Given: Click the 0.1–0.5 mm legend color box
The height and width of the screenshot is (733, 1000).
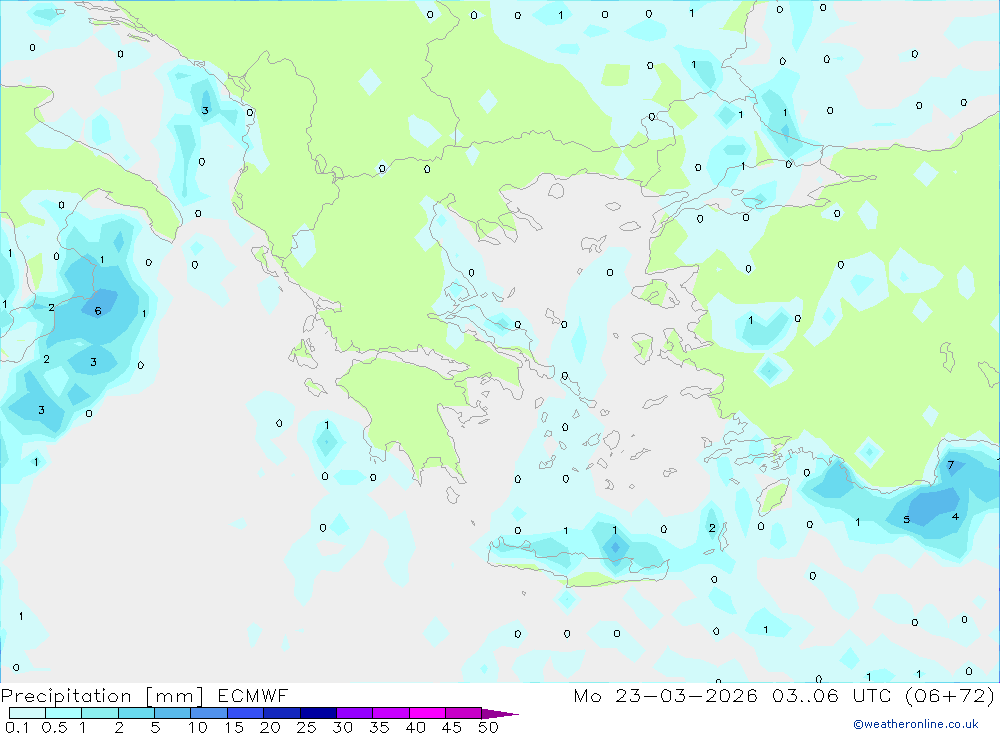Looking at the screenshot, I should (27, 713).
